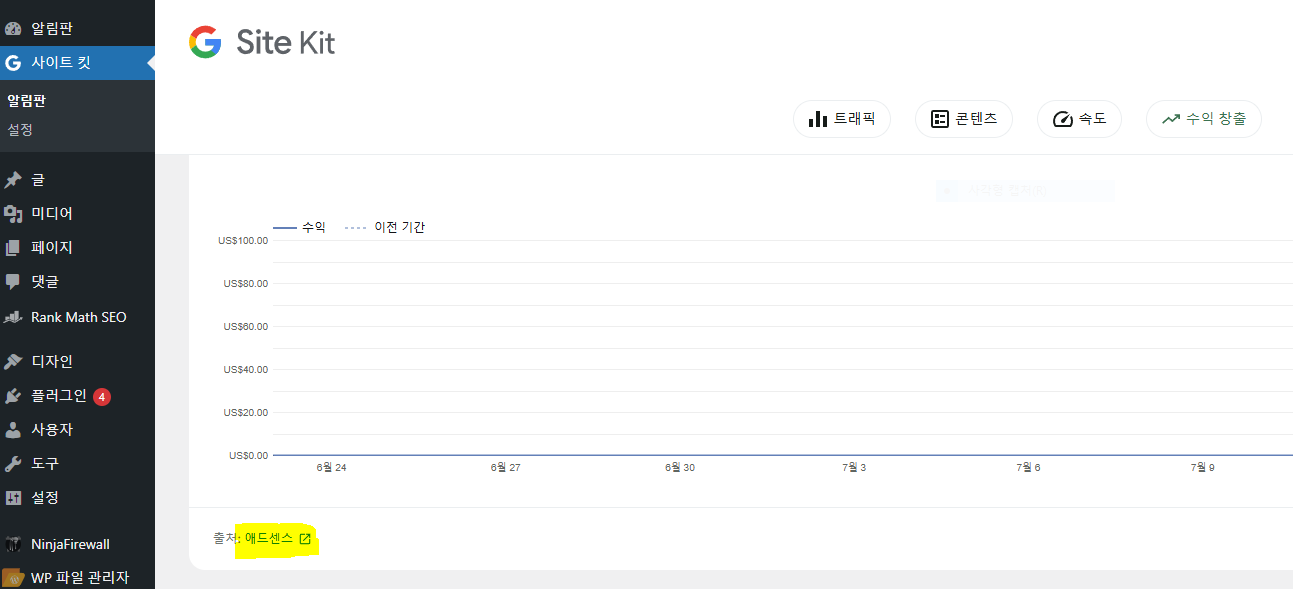Open the NinjaFirewall menu

tap(77, 544)
